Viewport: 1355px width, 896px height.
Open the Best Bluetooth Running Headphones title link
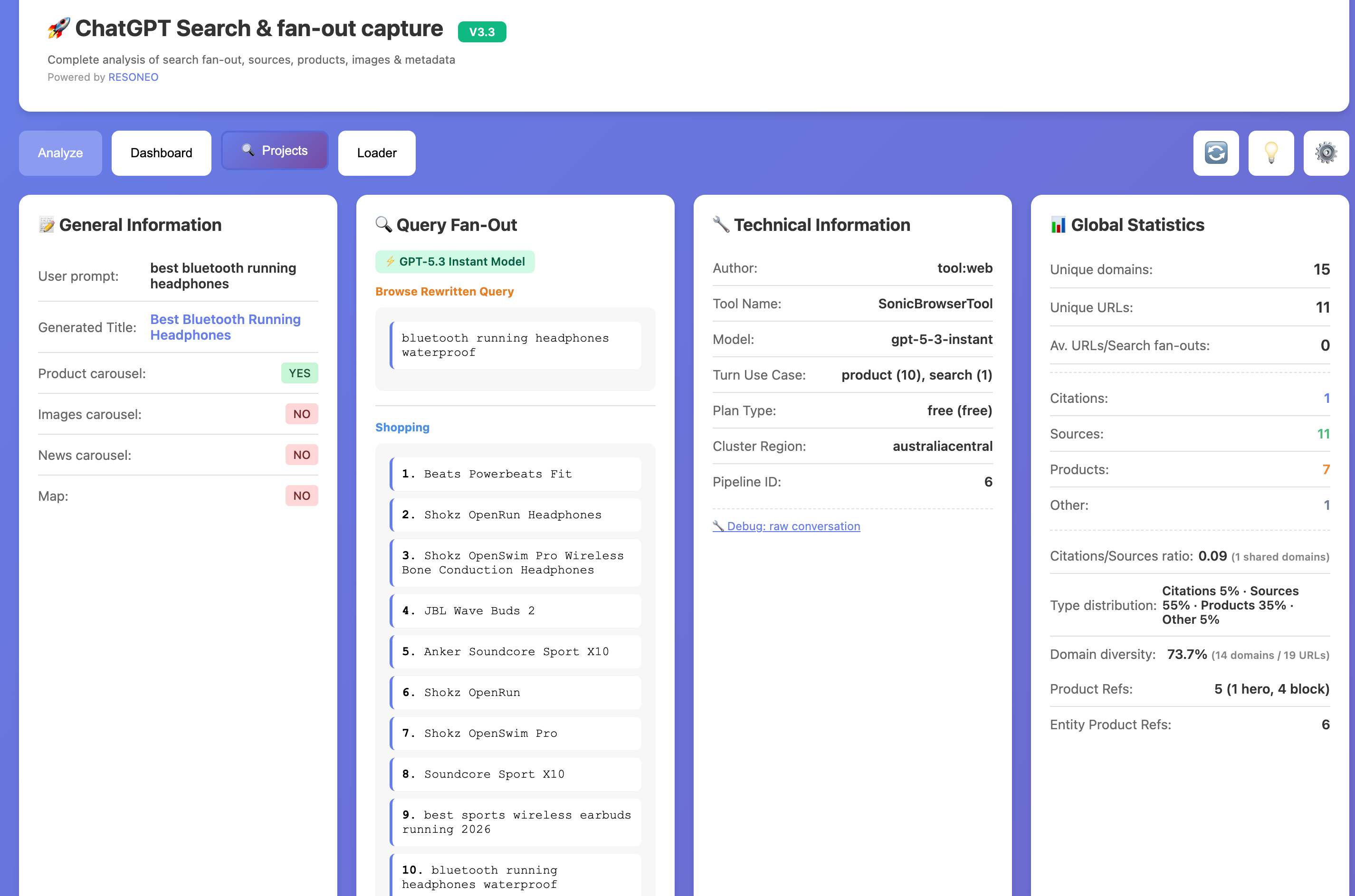coord(225,327)
